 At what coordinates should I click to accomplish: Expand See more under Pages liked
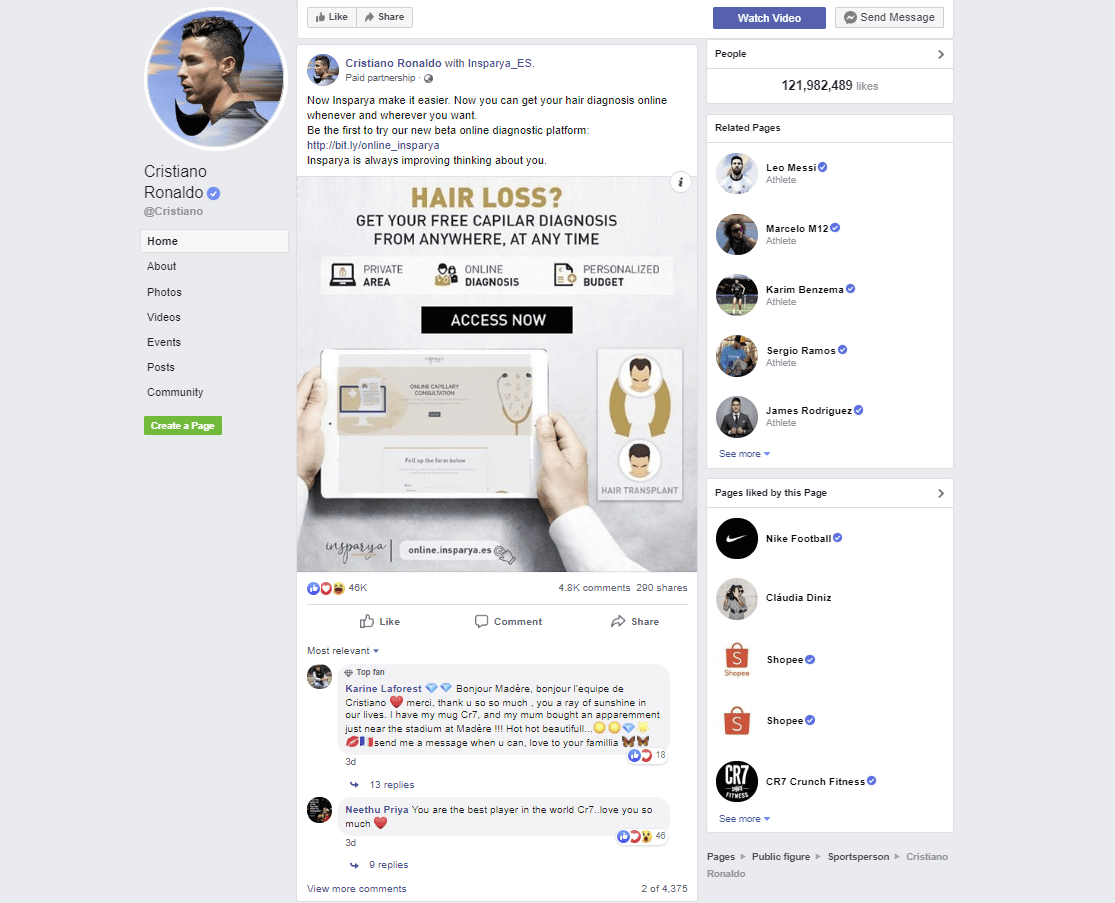click(744, 819)
